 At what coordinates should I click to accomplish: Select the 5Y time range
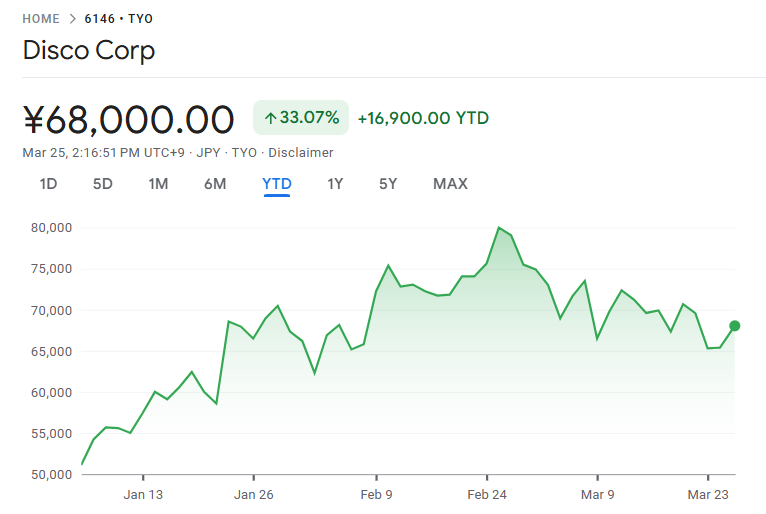point(388,184)
